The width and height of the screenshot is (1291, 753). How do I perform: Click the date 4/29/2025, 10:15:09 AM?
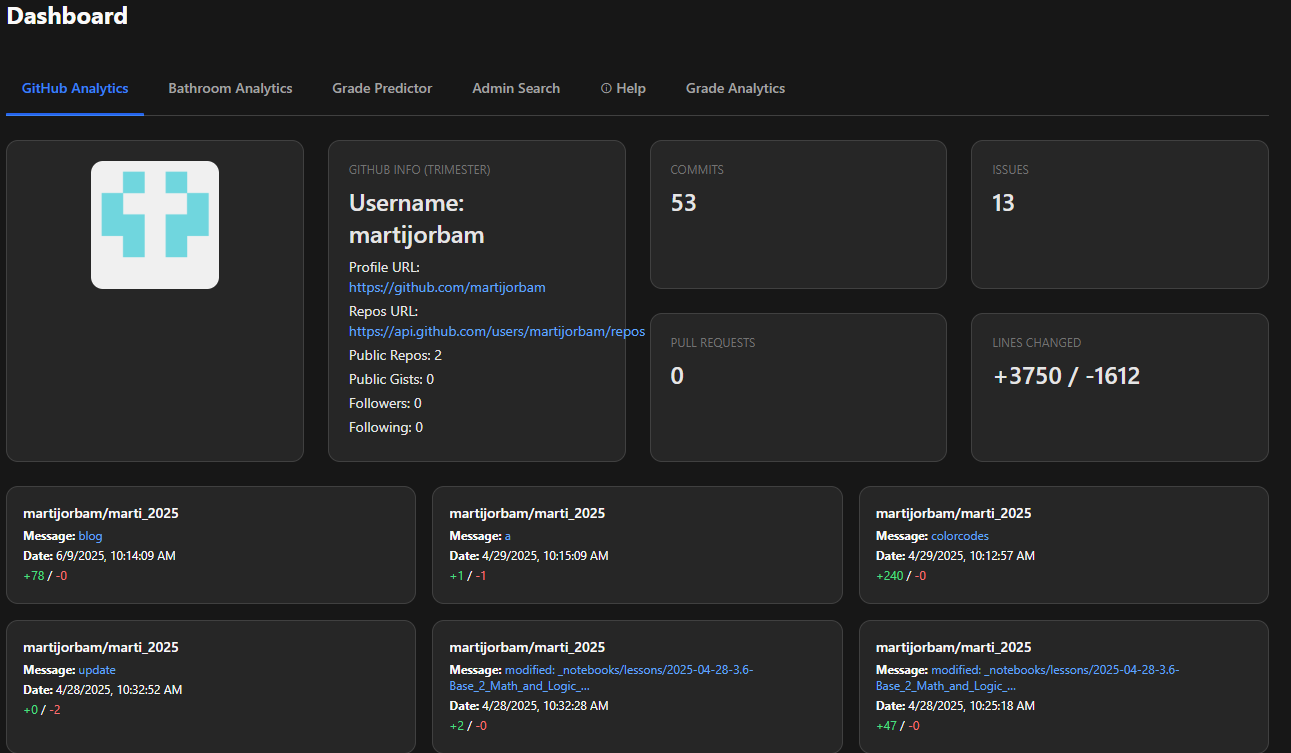[x=546, y=555]
